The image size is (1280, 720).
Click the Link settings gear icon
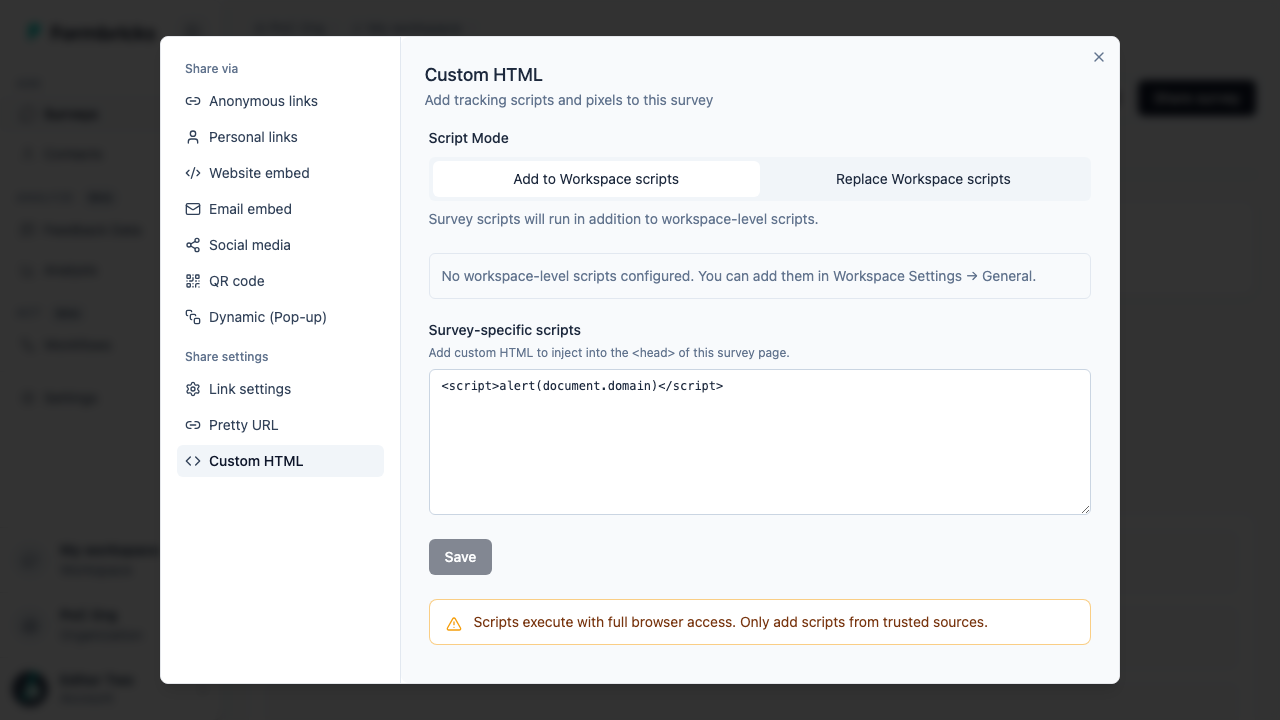[x=193, y=389]
